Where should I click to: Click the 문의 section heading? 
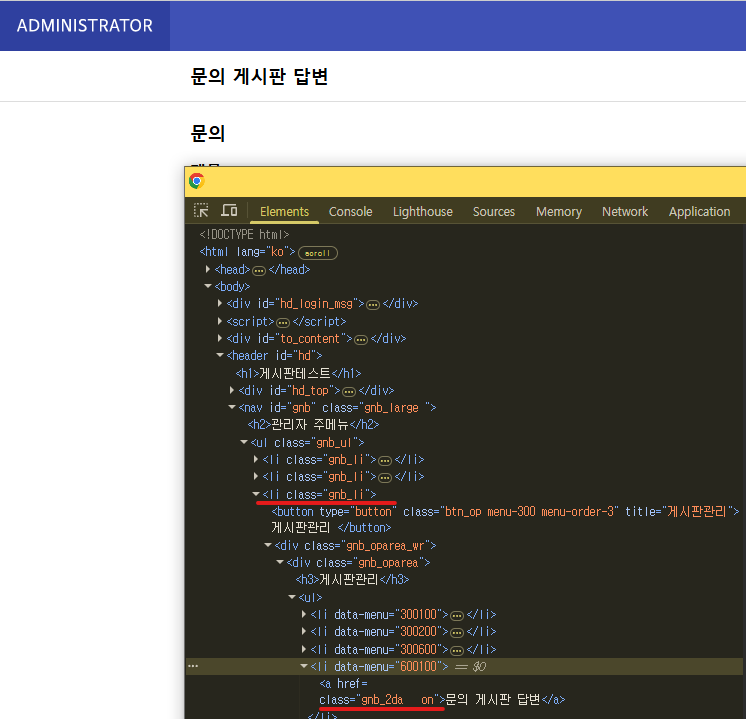click(208, 134)
